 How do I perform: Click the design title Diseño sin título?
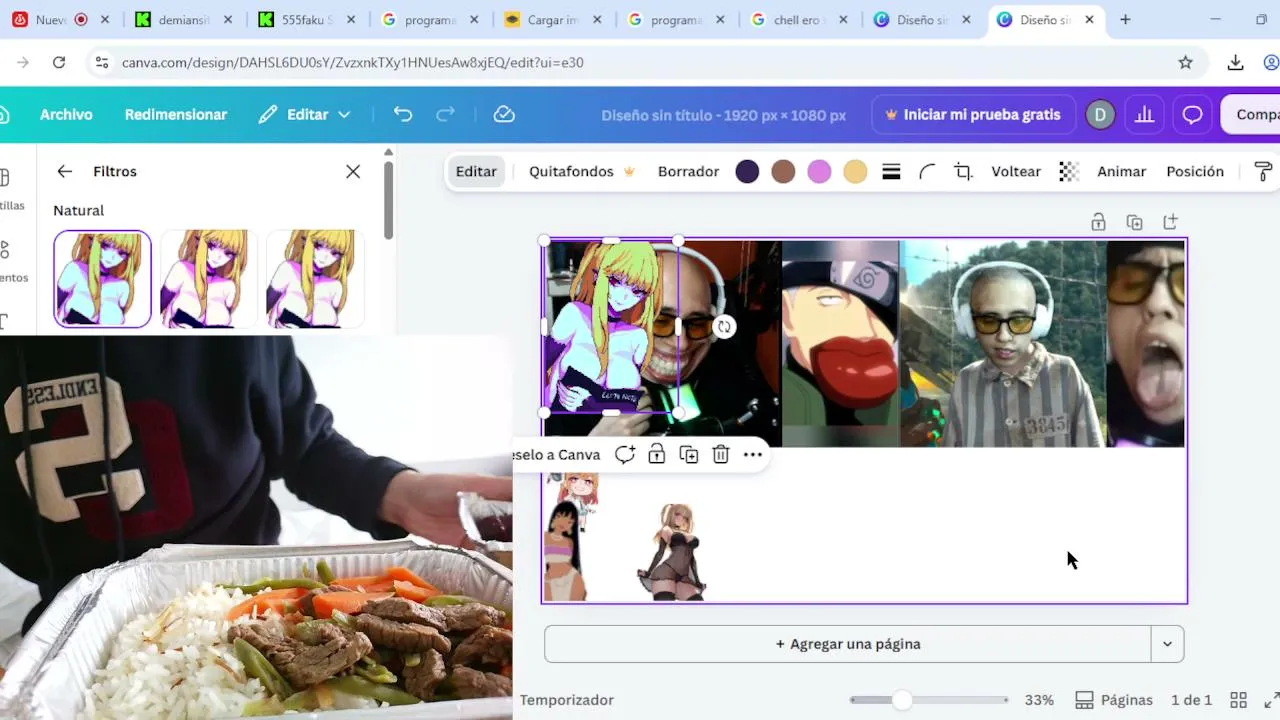724,115
